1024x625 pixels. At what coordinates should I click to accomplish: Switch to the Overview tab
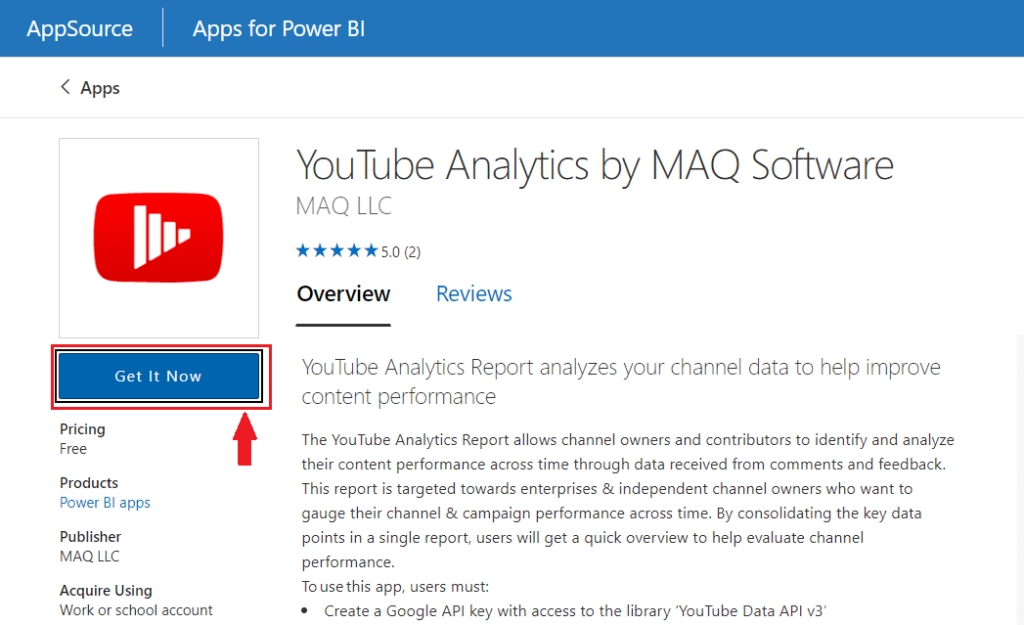click(343, 294)
